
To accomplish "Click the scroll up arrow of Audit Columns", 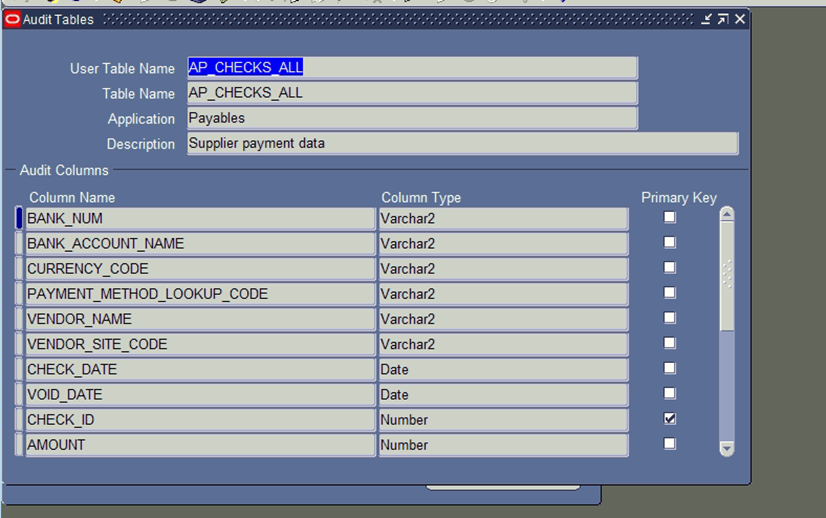I will 727,214.
